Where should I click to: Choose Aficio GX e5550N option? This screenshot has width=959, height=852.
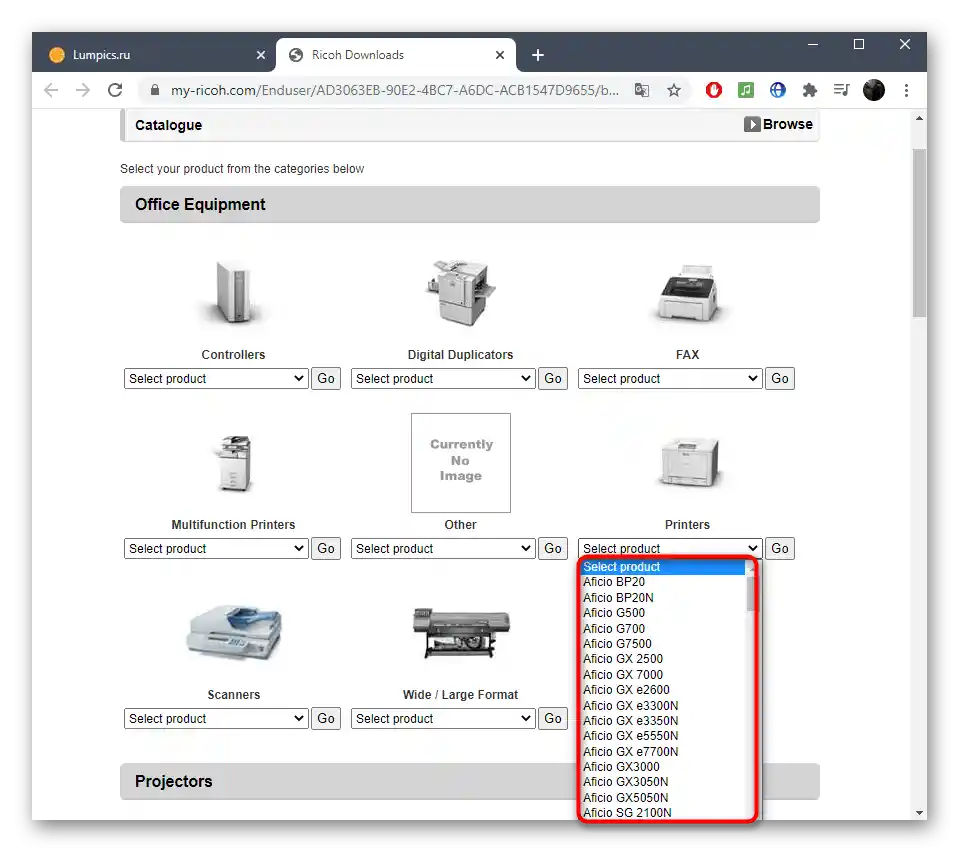pyautogui.click(x=663, y=736)
